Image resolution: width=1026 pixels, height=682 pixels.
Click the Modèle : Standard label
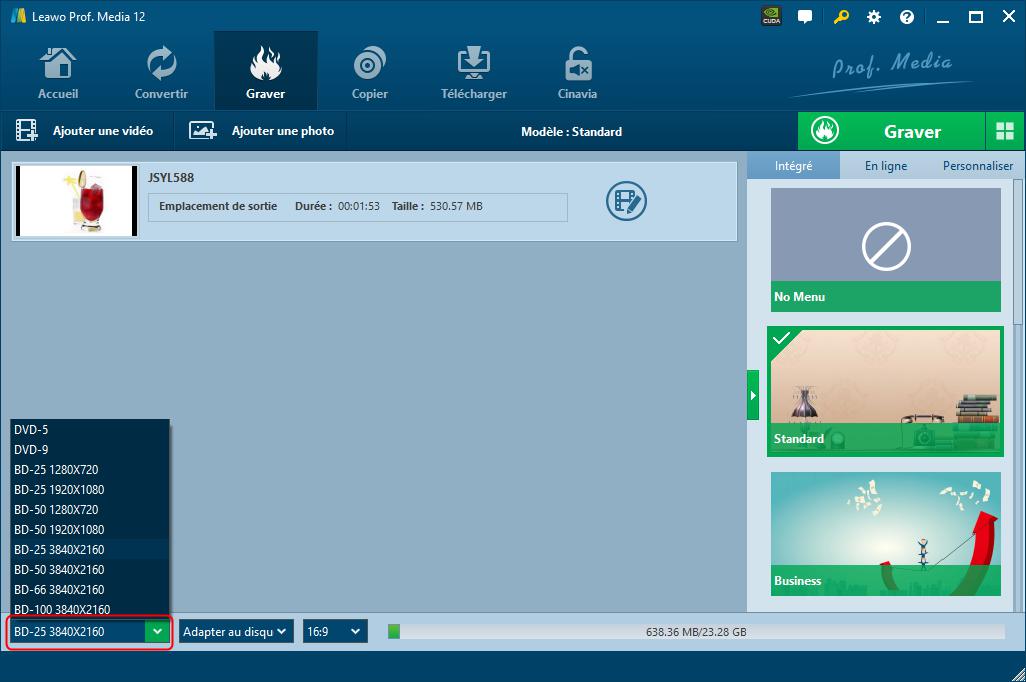(571, 132)
